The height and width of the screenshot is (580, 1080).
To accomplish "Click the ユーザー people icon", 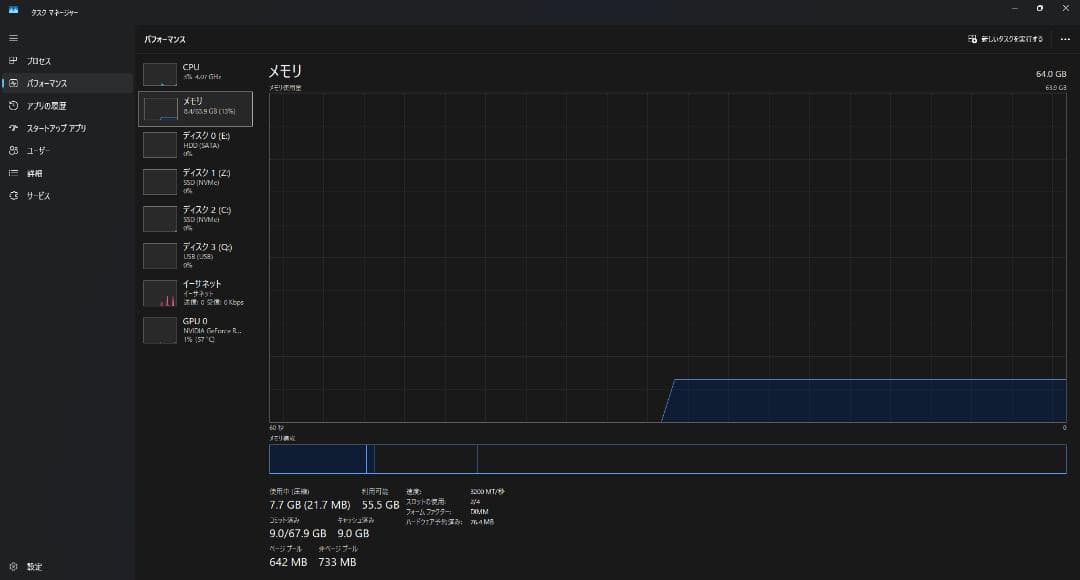I will point(13,150).
